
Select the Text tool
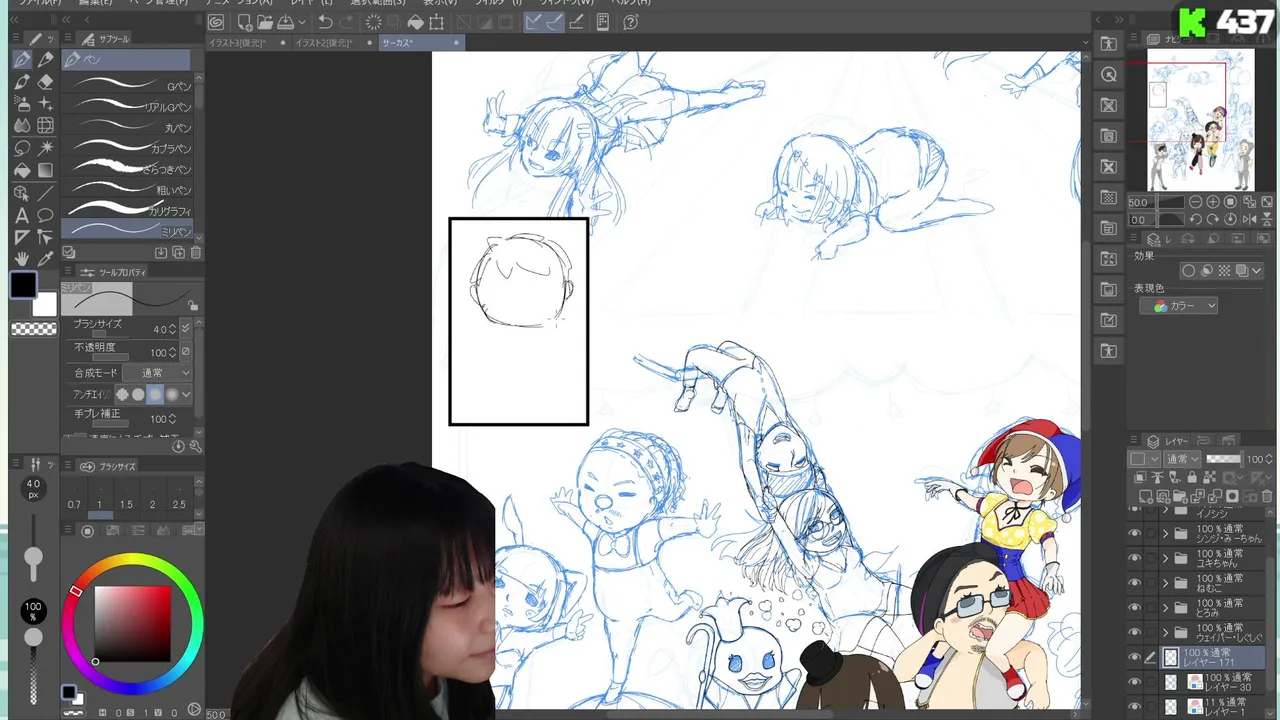[22, 215]
